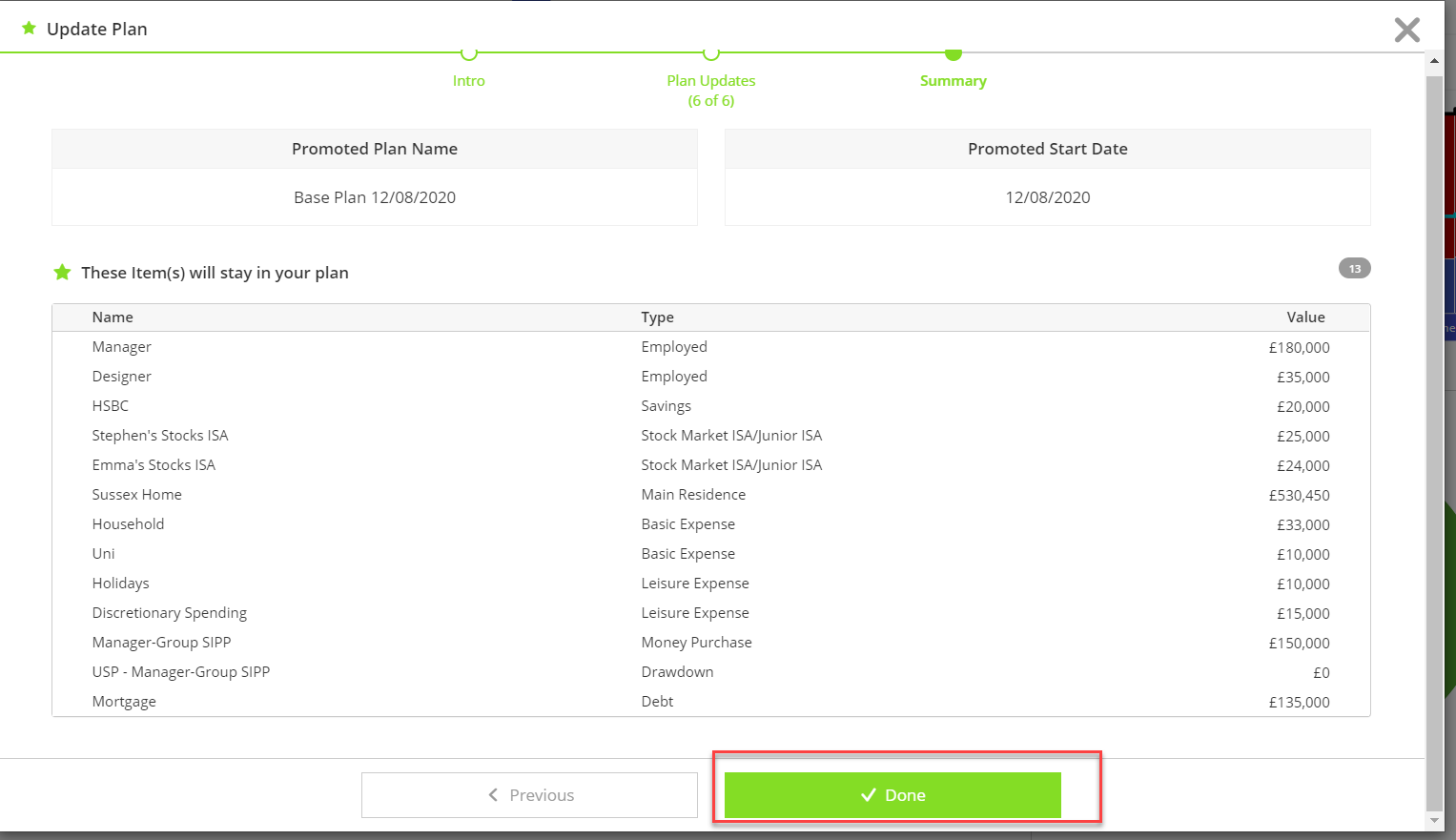The width and height of the screenshot is (1456, 840).
Task: Click the Name column header
Action: (112, 317)
